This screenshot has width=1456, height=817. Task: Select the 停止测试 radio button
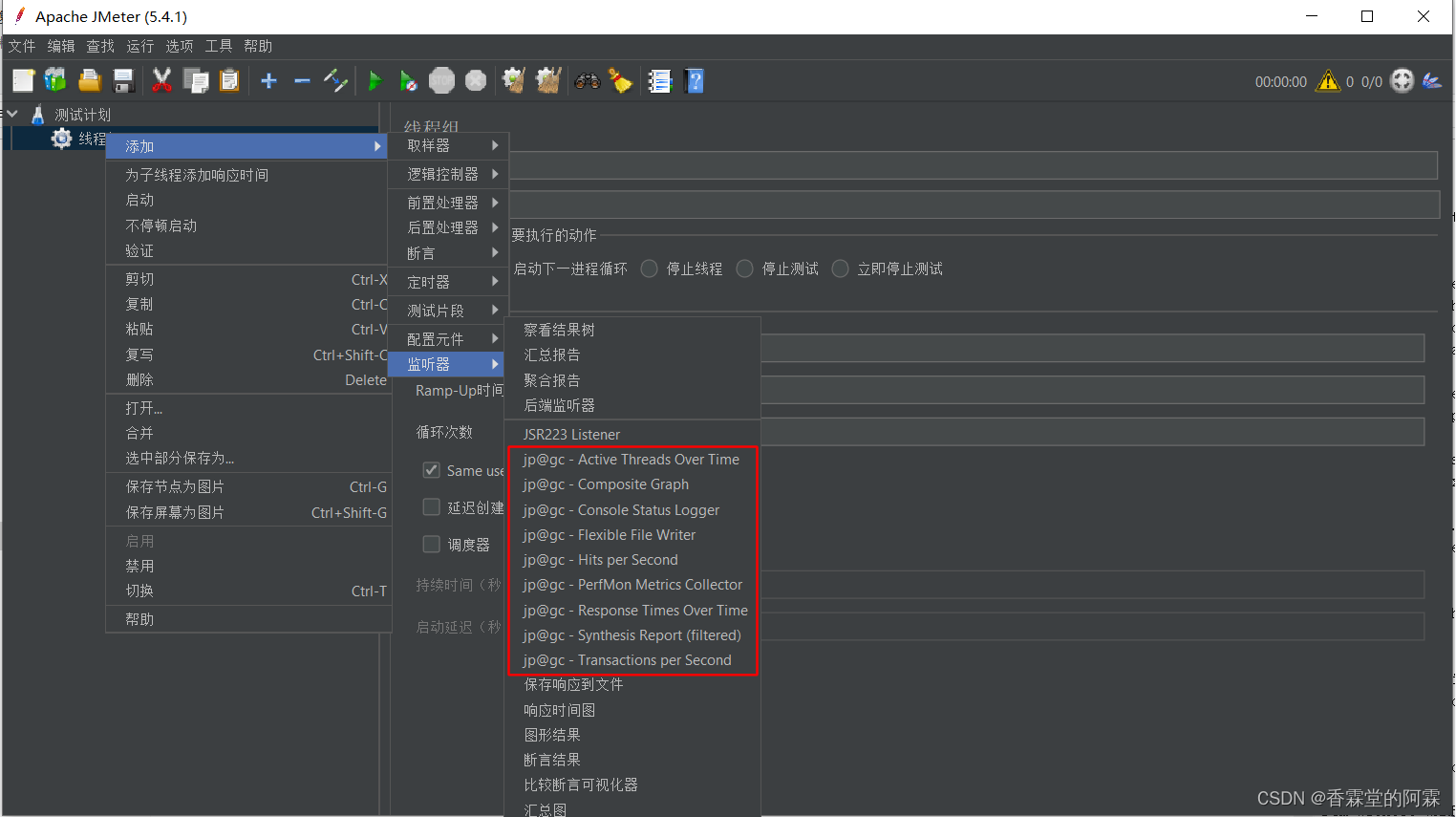pyautogui.click(x=745, y=269)
